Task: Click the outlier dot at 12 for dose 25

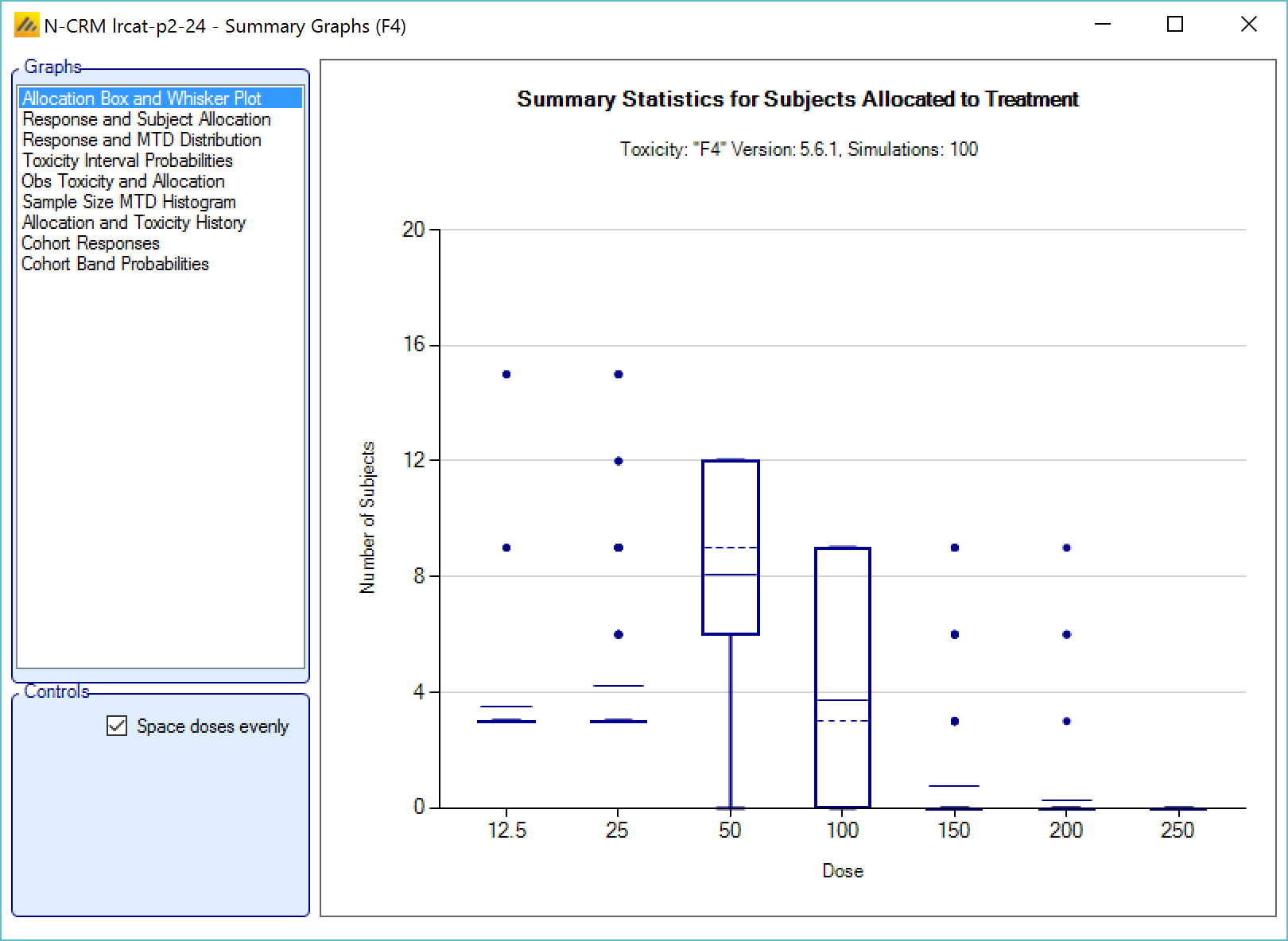Action: (619, 461)
